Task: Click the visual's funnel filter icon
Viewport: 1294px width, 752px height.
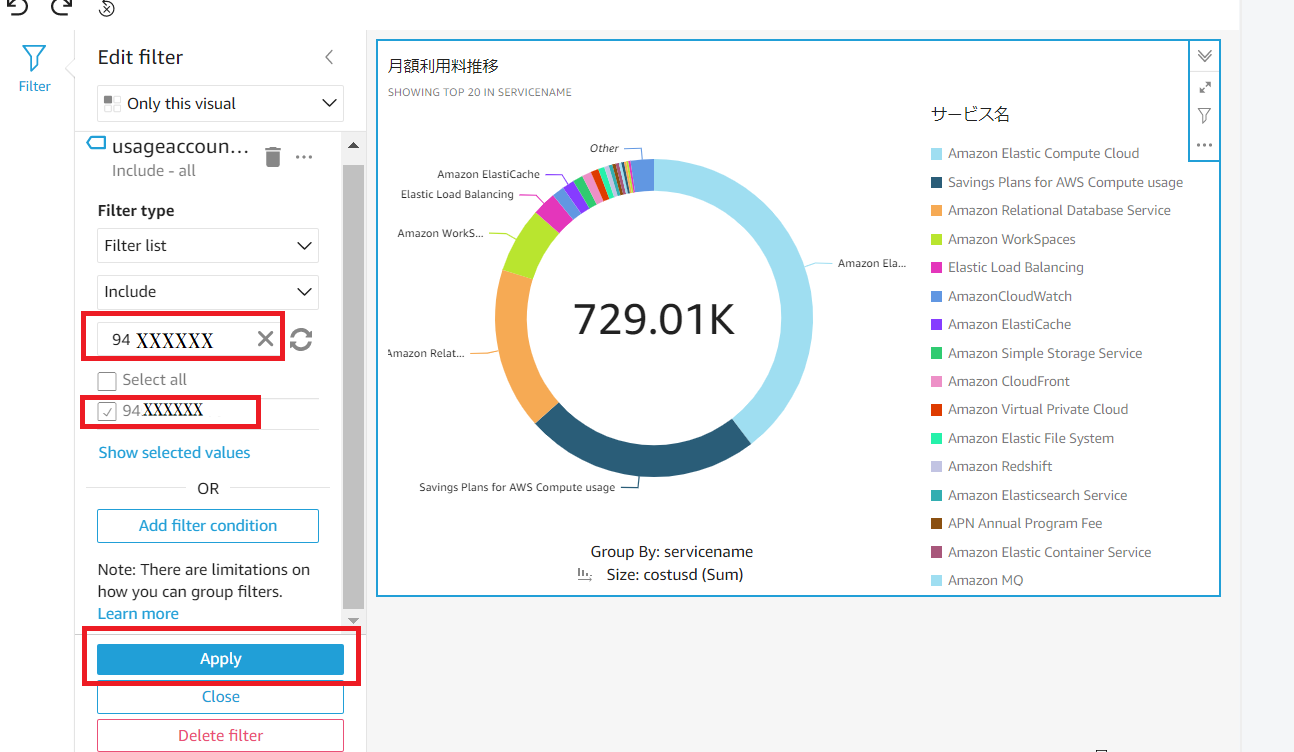Action: pos(1204,116)
